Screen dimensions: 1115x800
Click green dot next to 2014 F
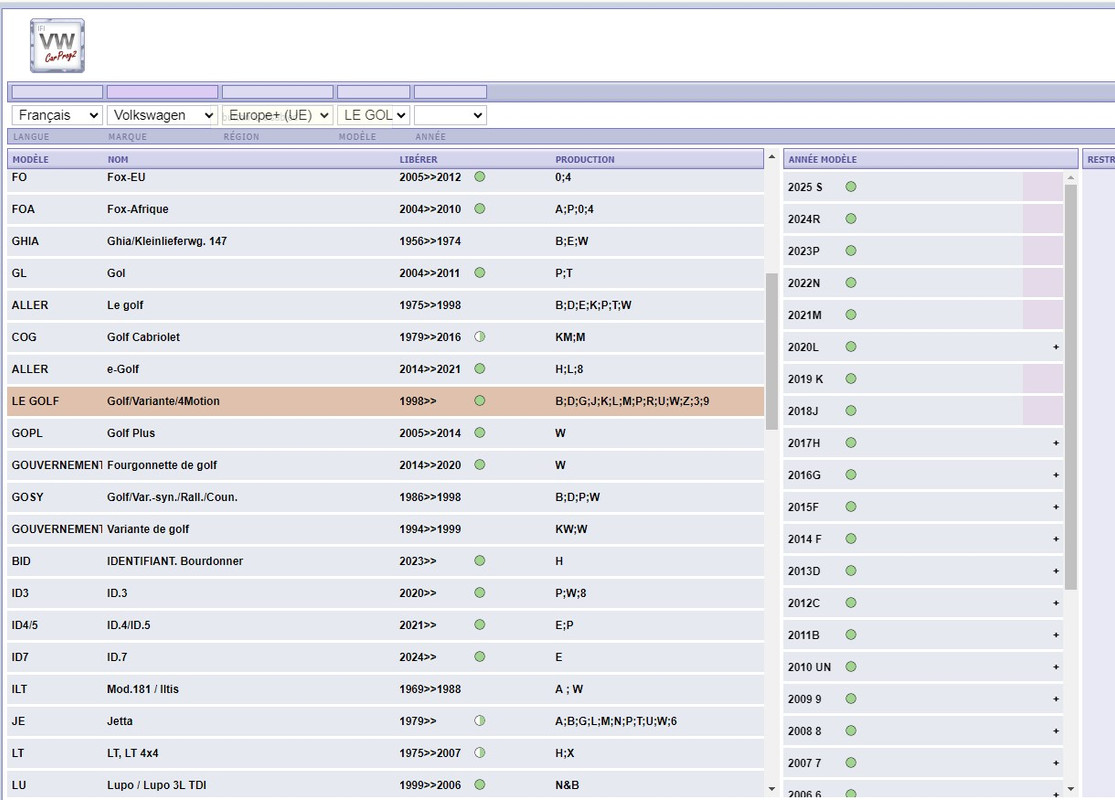pyautogui.click(x=851, y=539)
